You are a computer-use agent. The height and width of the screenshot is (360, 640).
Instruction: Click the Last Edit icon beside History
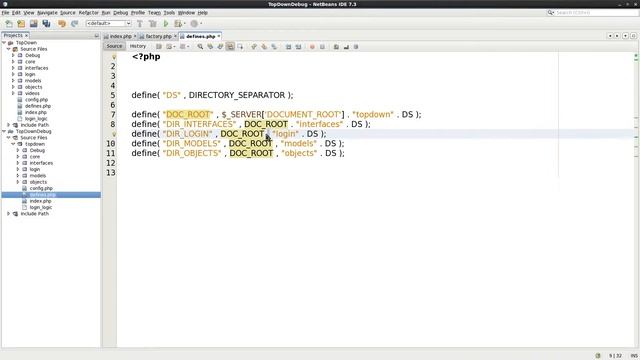pos(159,47)
